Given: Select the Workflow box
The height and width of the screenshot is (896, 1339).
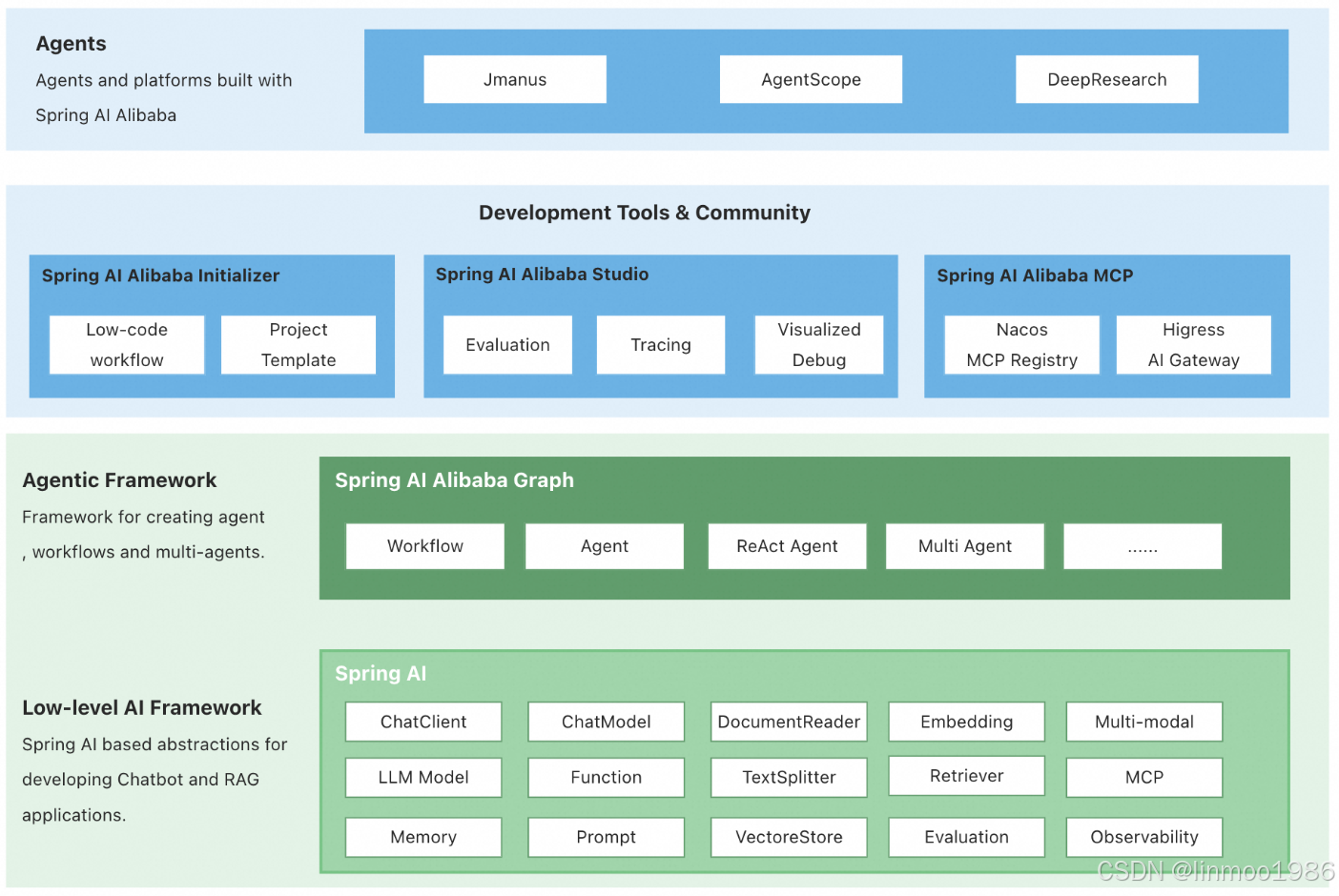Looking at the screenshot, I should pos(425,546).
